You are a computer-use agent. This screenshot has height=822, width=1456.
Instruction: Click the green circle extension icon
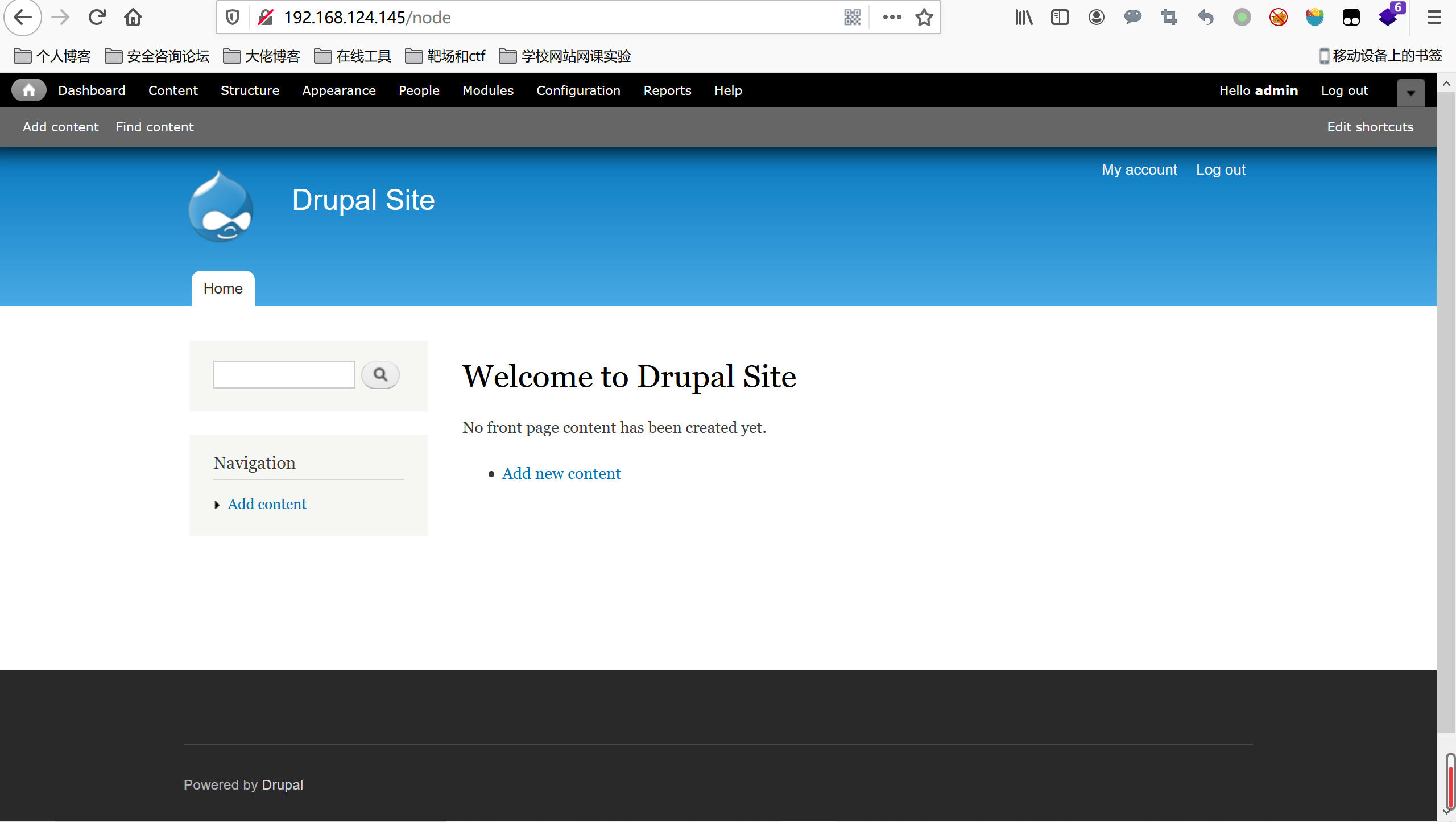tap(1242, 18)
